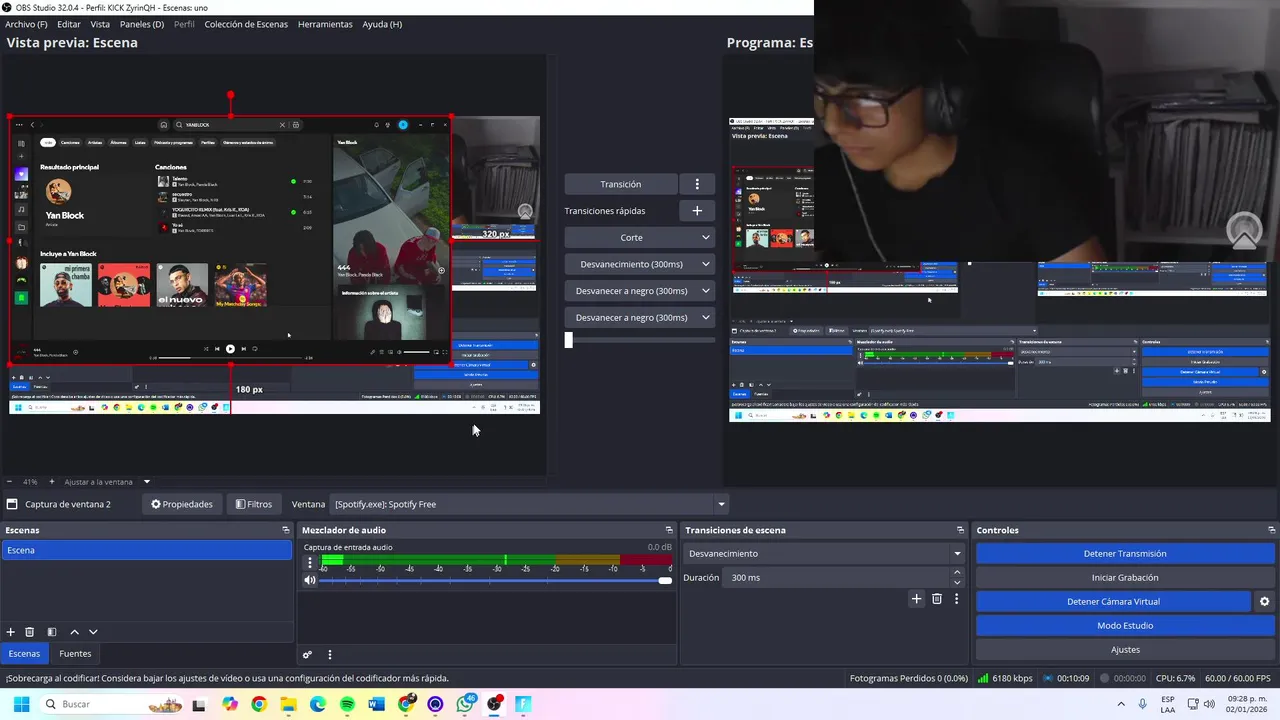Toggle Modo Estudio off
Image resolution: width=1280 pixels, height=720 pixels.
coord(1125,626)
